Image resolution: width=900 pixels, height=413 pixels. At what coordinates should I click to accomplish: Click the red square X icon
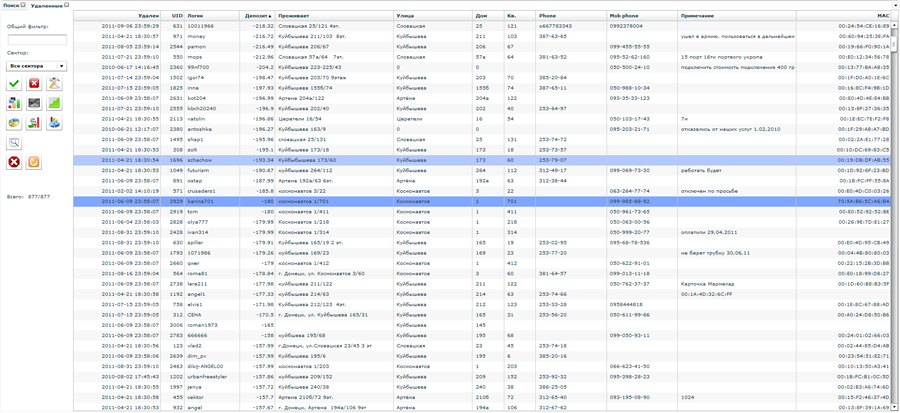(34, 84)
